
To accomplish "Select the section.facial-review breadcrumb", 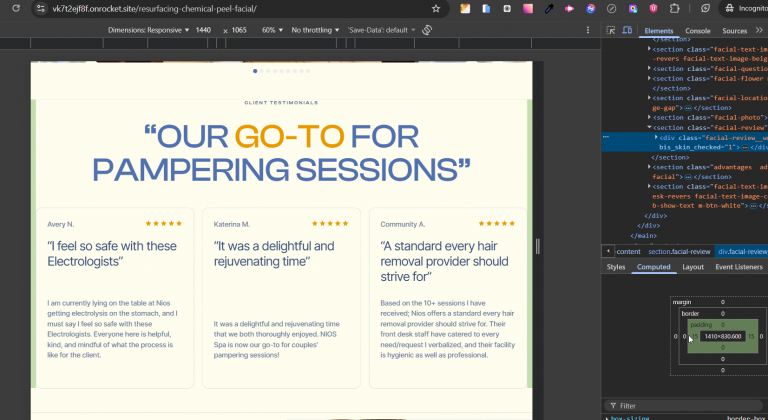I will [679, 251].
